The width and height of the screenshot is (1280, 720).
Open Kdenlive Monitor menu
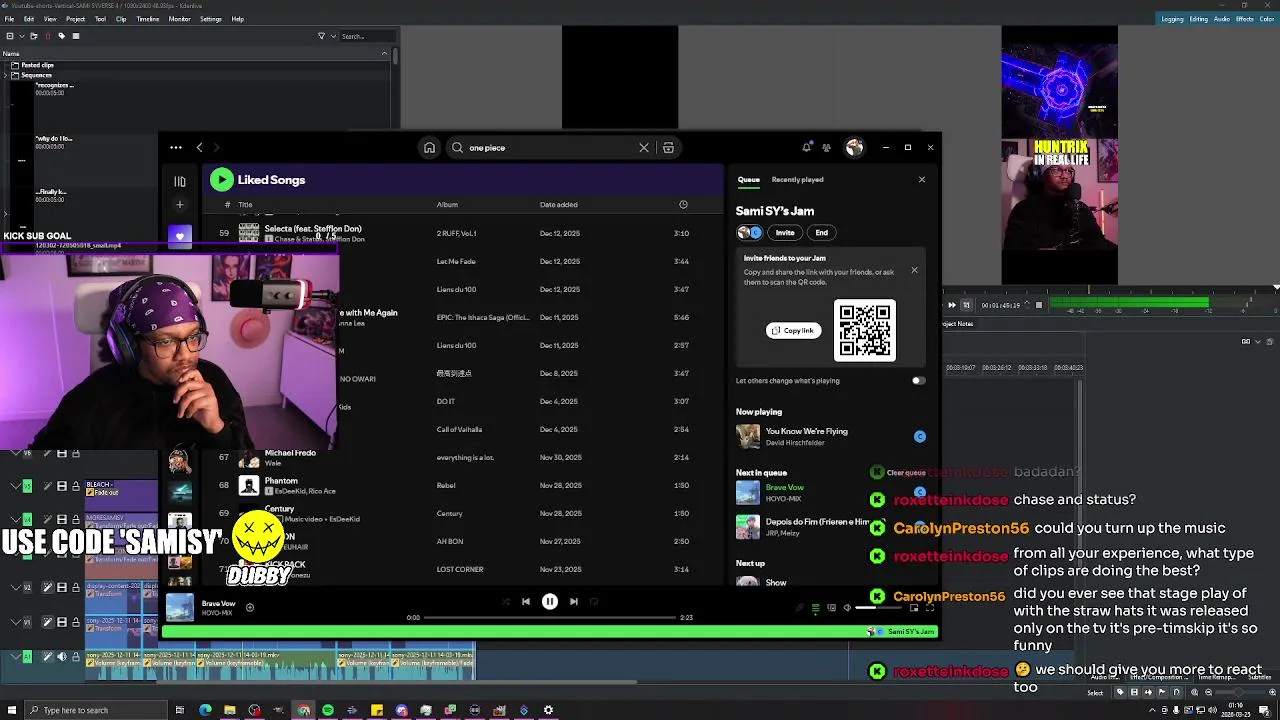[x=180, y=19]
